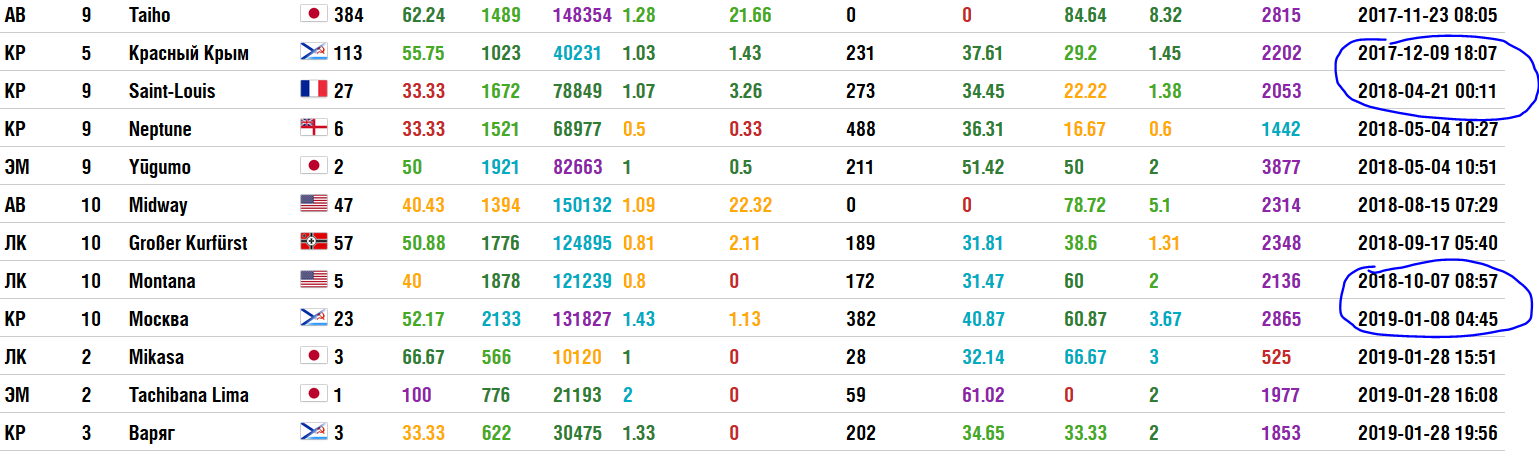This screenshot has height=459, width=1539.
Task: Click the win rate value 55.75
Action: click(x=424, y=53)
